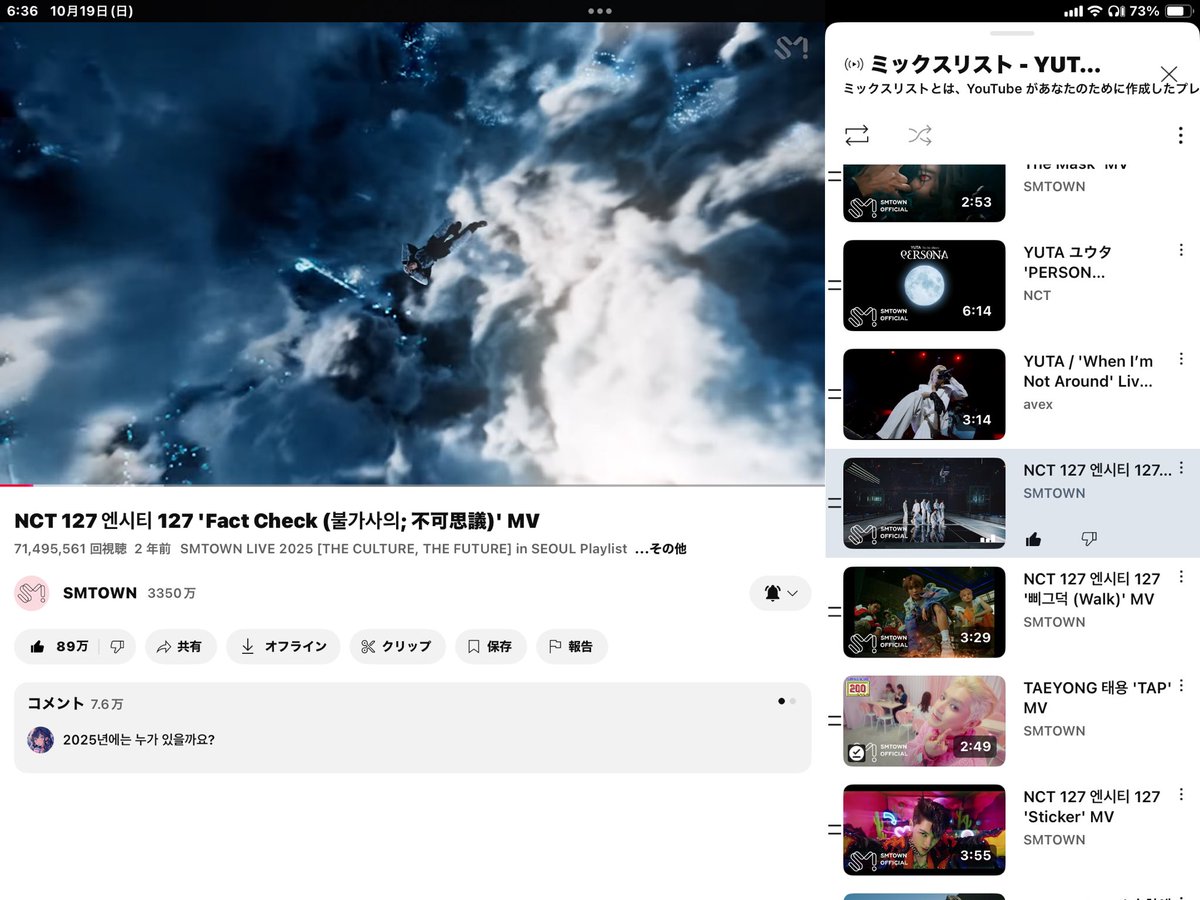Screen dimensions: 1200x900
Task: Open the コメント section
Action: [412, 727]
